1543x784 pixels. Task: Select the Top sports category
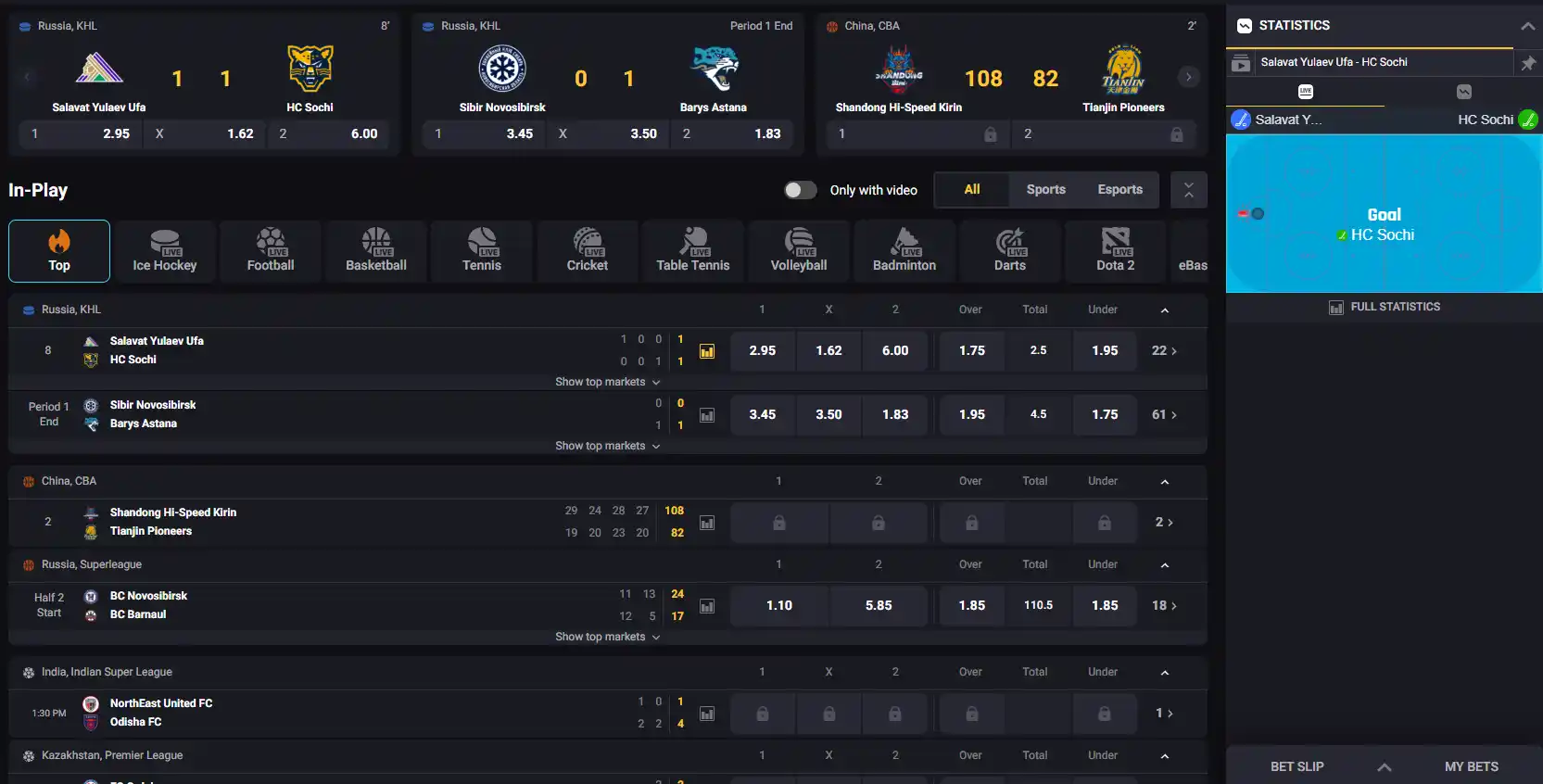coord(59,251)
